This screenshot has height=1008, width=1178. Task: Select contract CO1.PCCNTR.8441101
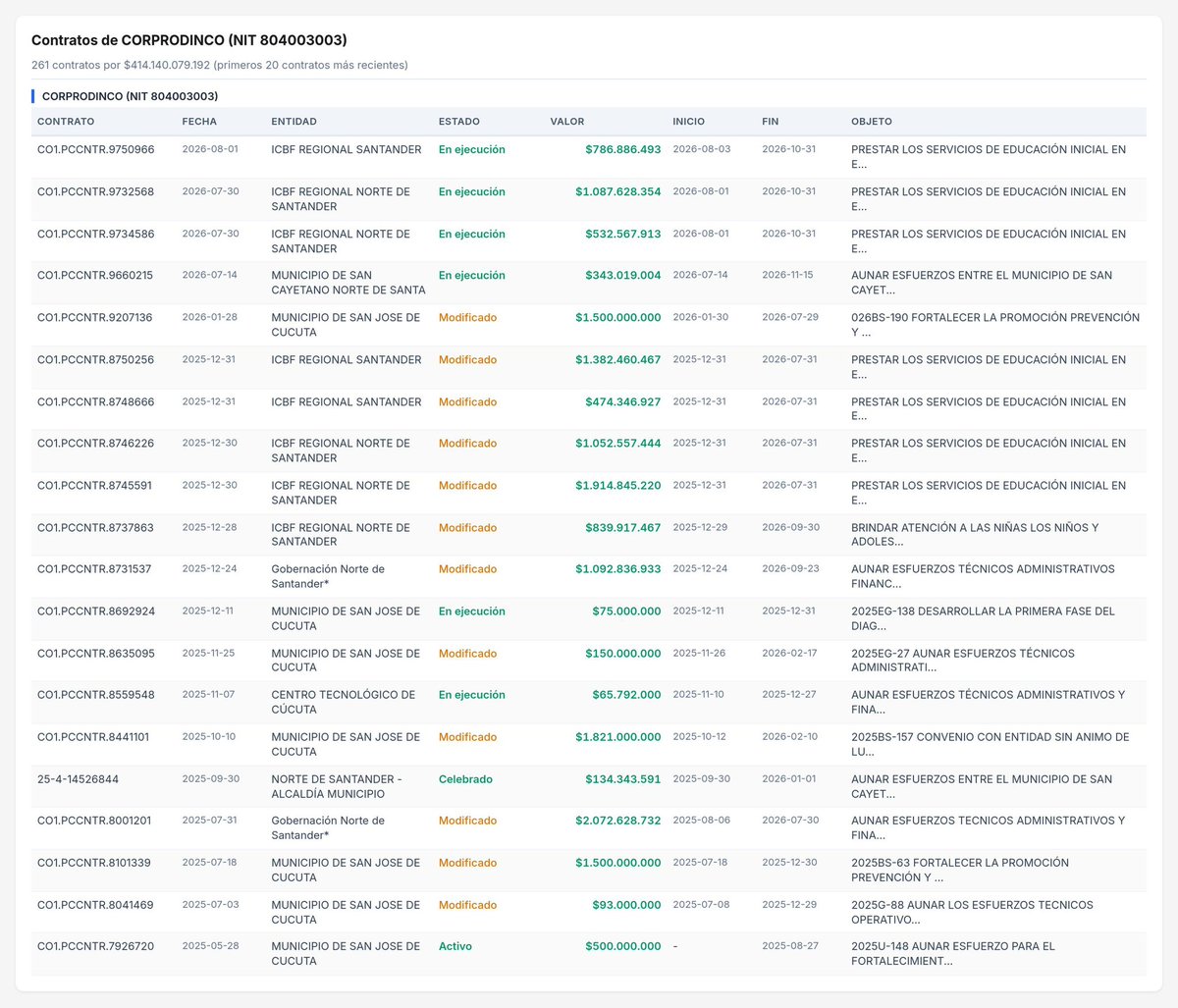(93, 736)
